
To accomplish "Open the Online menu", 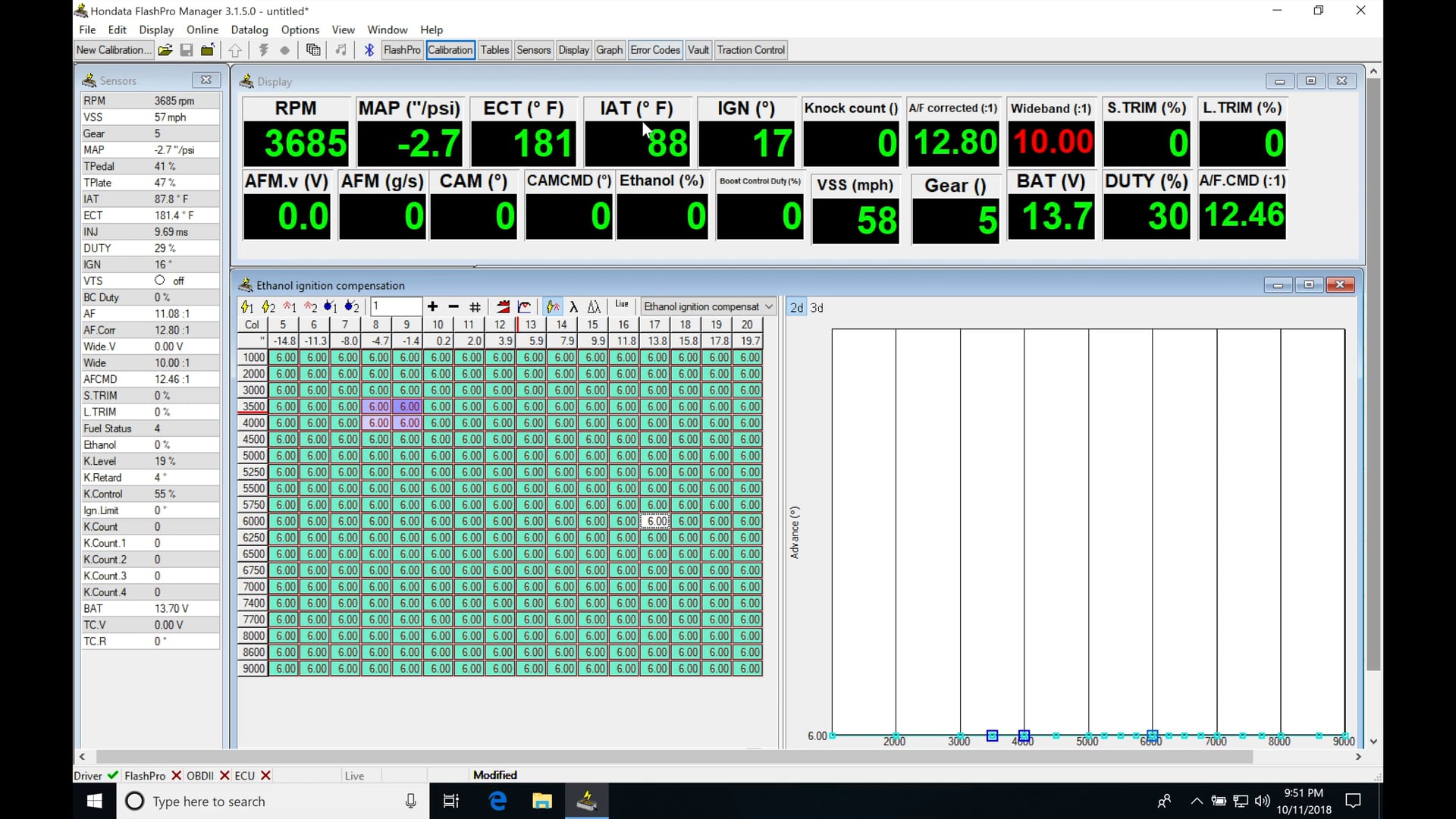I will click(x=202, y=30).
